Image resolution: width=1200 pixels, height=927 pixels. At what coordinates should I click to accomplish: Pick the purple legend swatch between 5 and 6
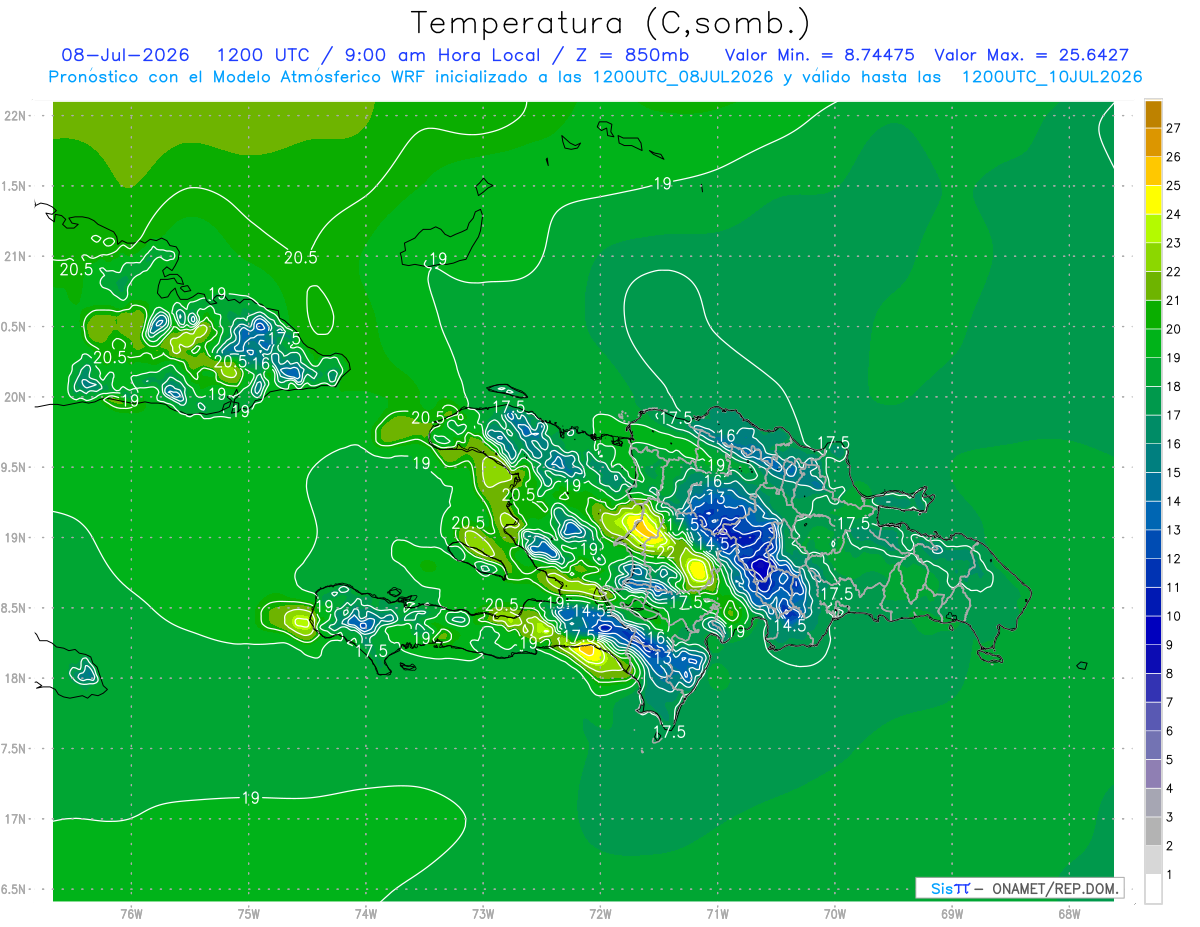coord(1153,745)
